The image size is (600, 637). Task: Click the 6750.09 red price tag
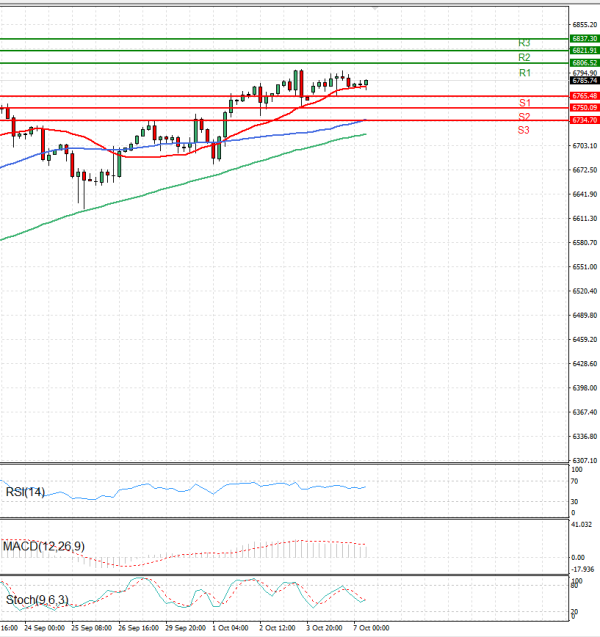click(583, 107)
